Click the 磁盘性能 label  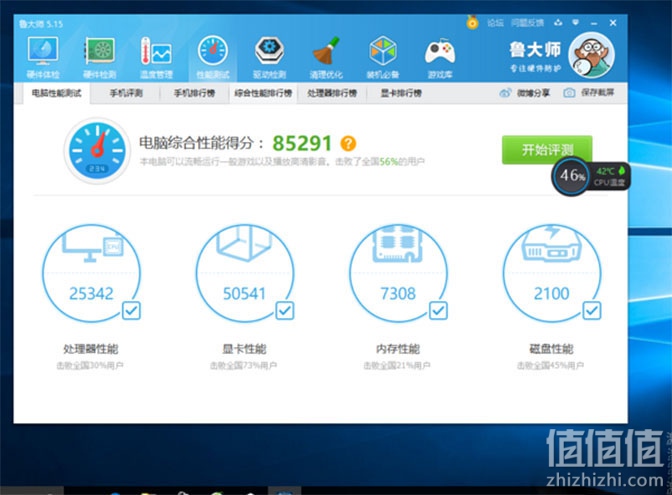click(551, 349)
